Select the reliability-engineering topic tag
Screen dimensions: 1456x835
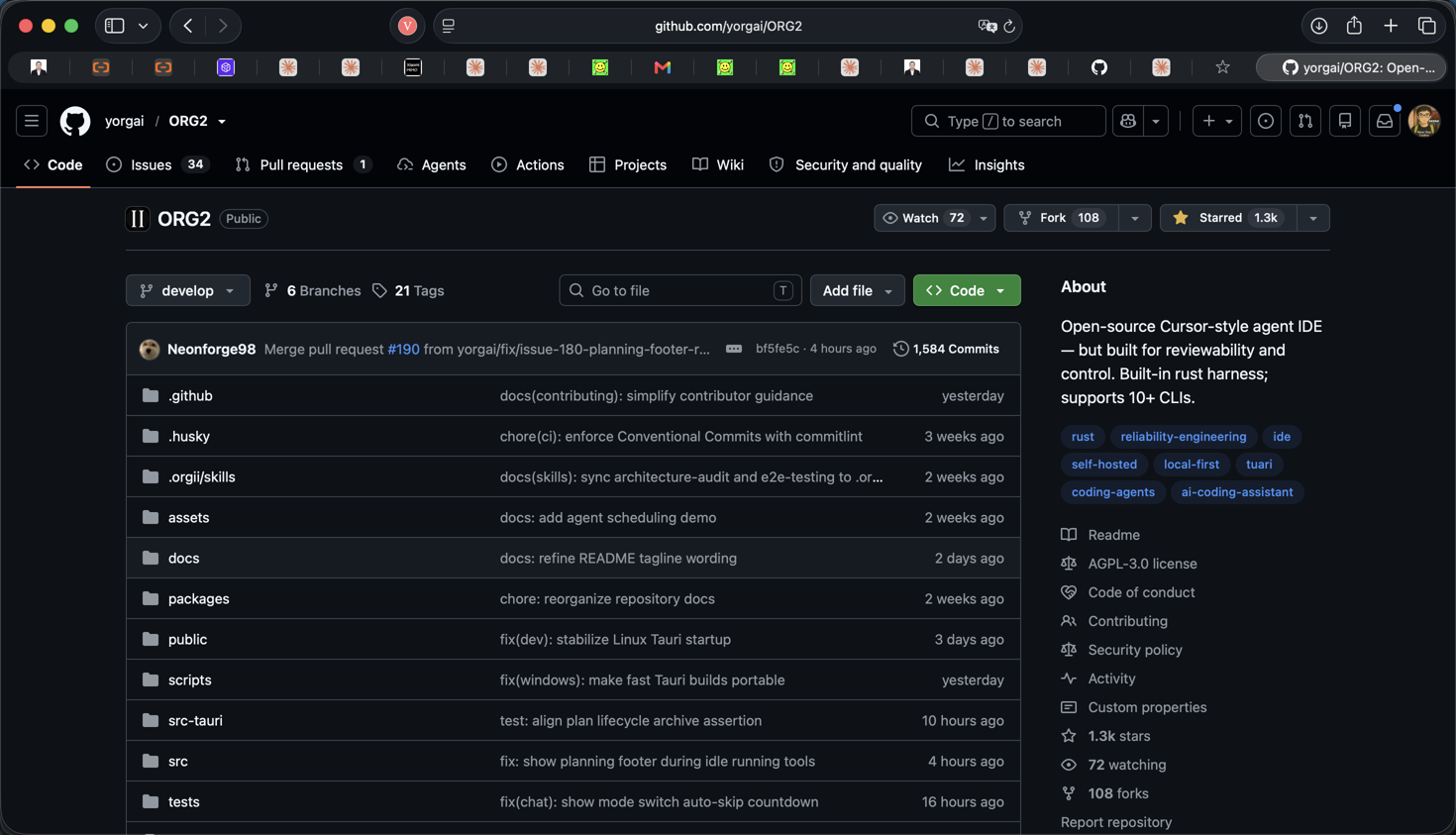(1184, 437)
